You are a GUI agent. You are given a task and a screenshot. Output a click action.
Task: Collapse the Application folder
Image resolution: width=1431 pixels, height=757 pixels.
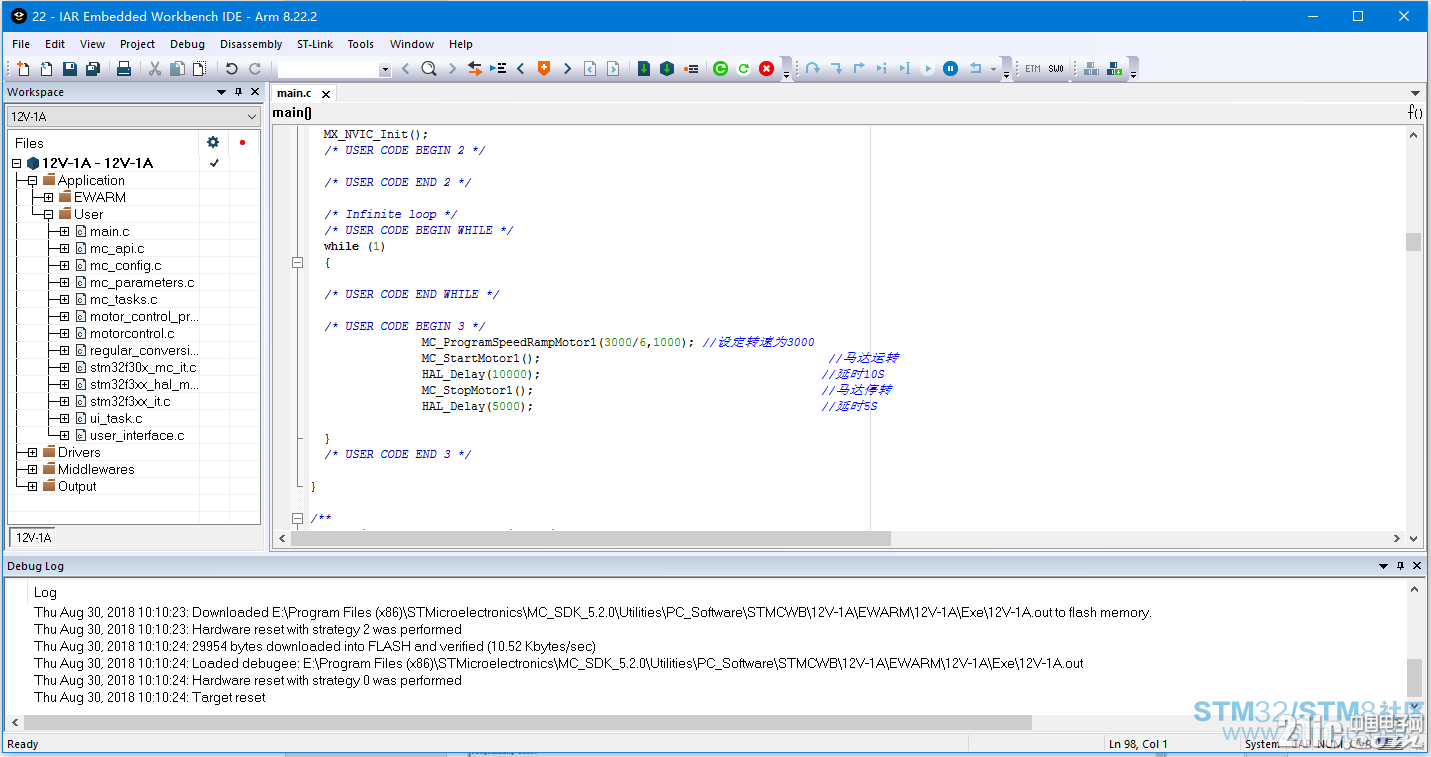point(32,180)
